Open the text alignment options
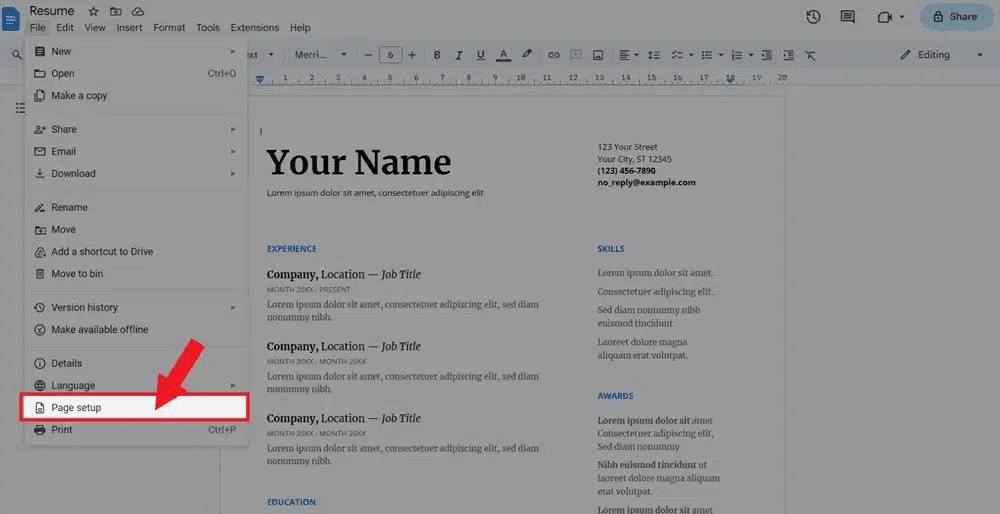The height and width of the screenshot is (514, 1000). pos(629,55)
